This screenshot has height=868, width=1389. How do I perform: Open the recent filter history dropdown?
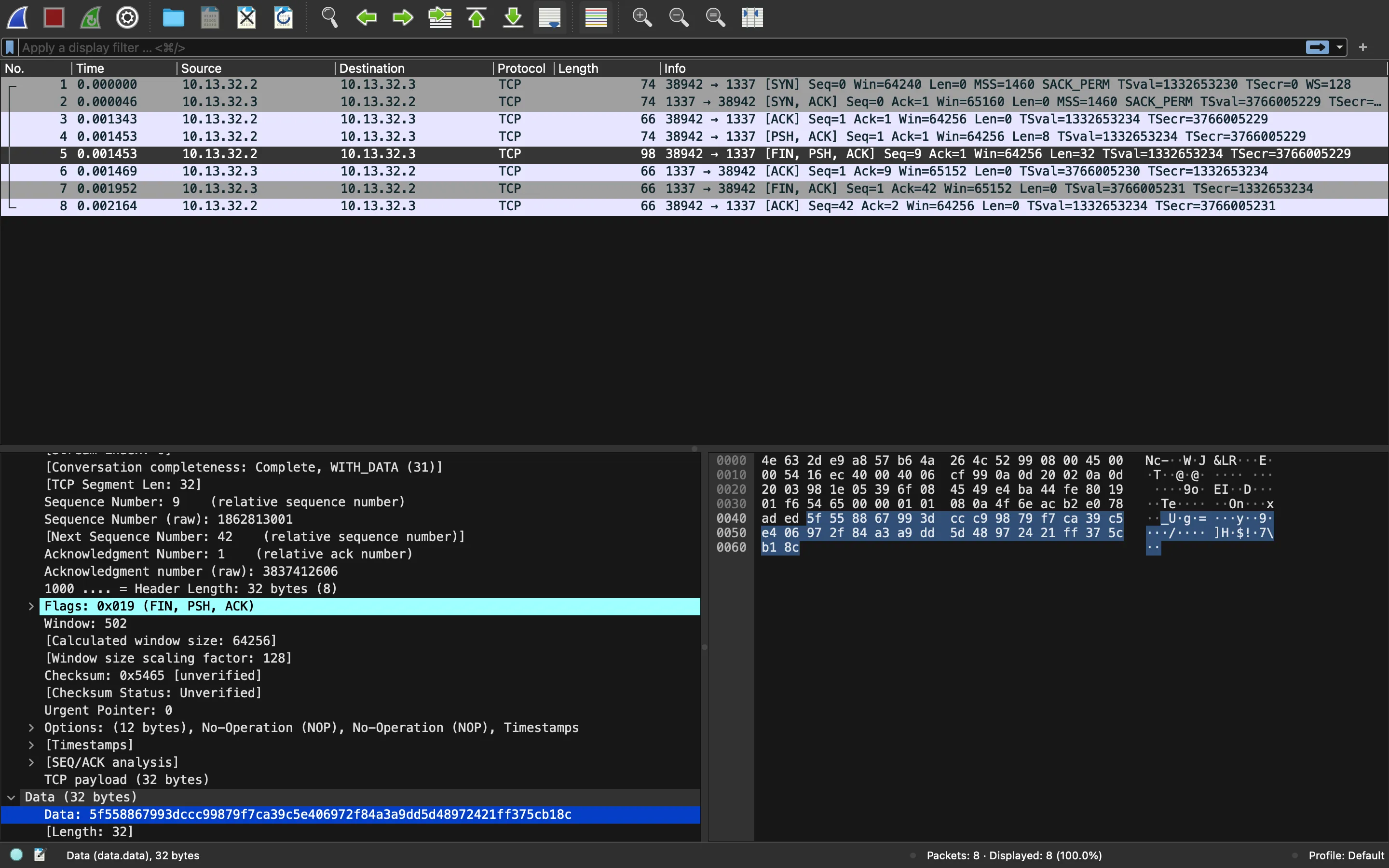click(1340, 48)
